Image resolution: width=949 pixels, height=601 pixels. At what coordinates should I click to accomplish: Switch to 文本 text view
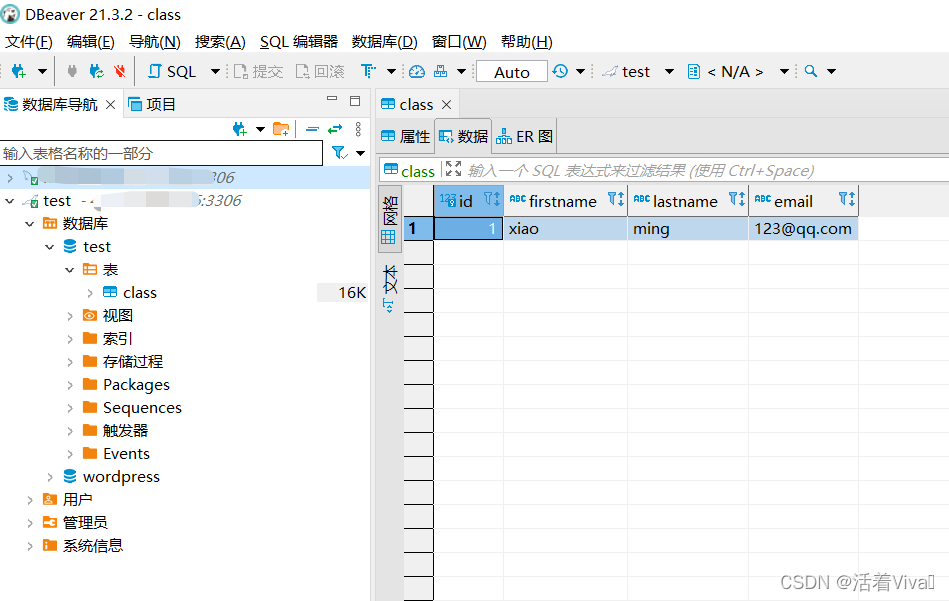coord(389,288)
